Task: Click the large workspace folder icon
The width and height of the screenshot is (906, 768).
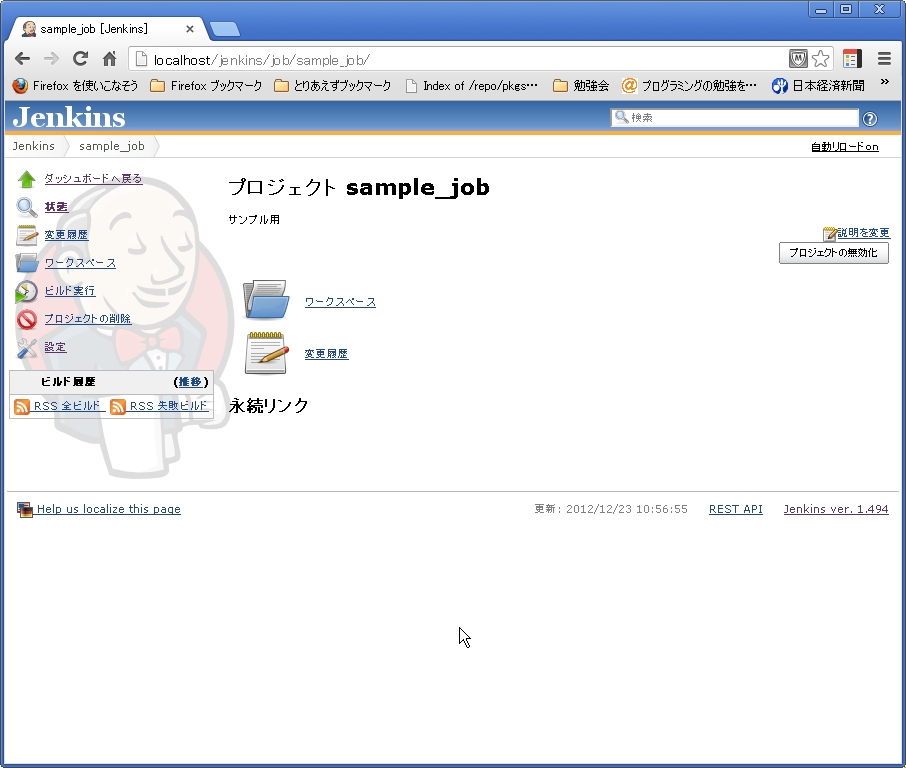Action: pos(266,299)
